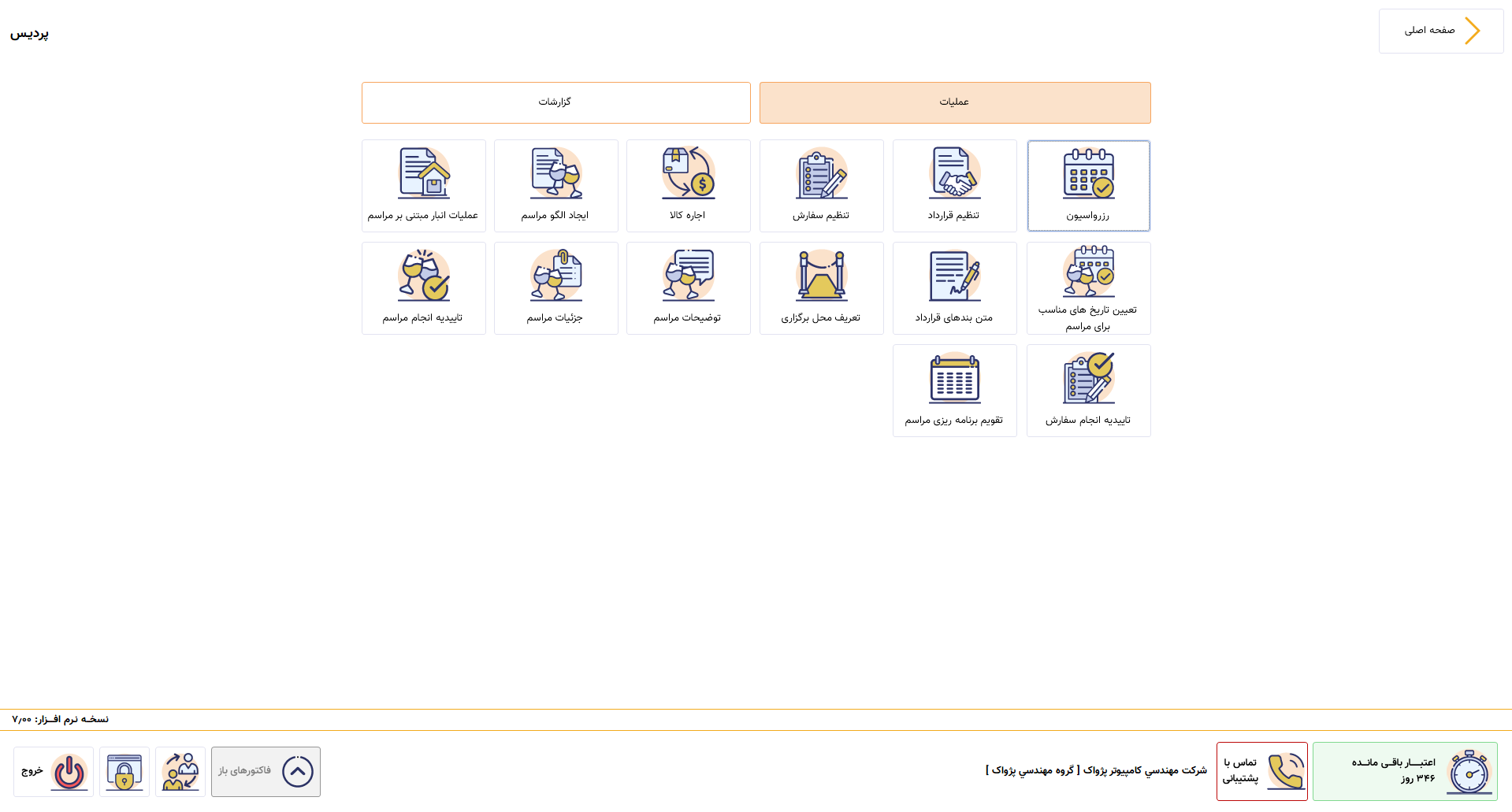Click the lock screen icon
This screenshot has width=1512, height=812.
tap(124, 772)
